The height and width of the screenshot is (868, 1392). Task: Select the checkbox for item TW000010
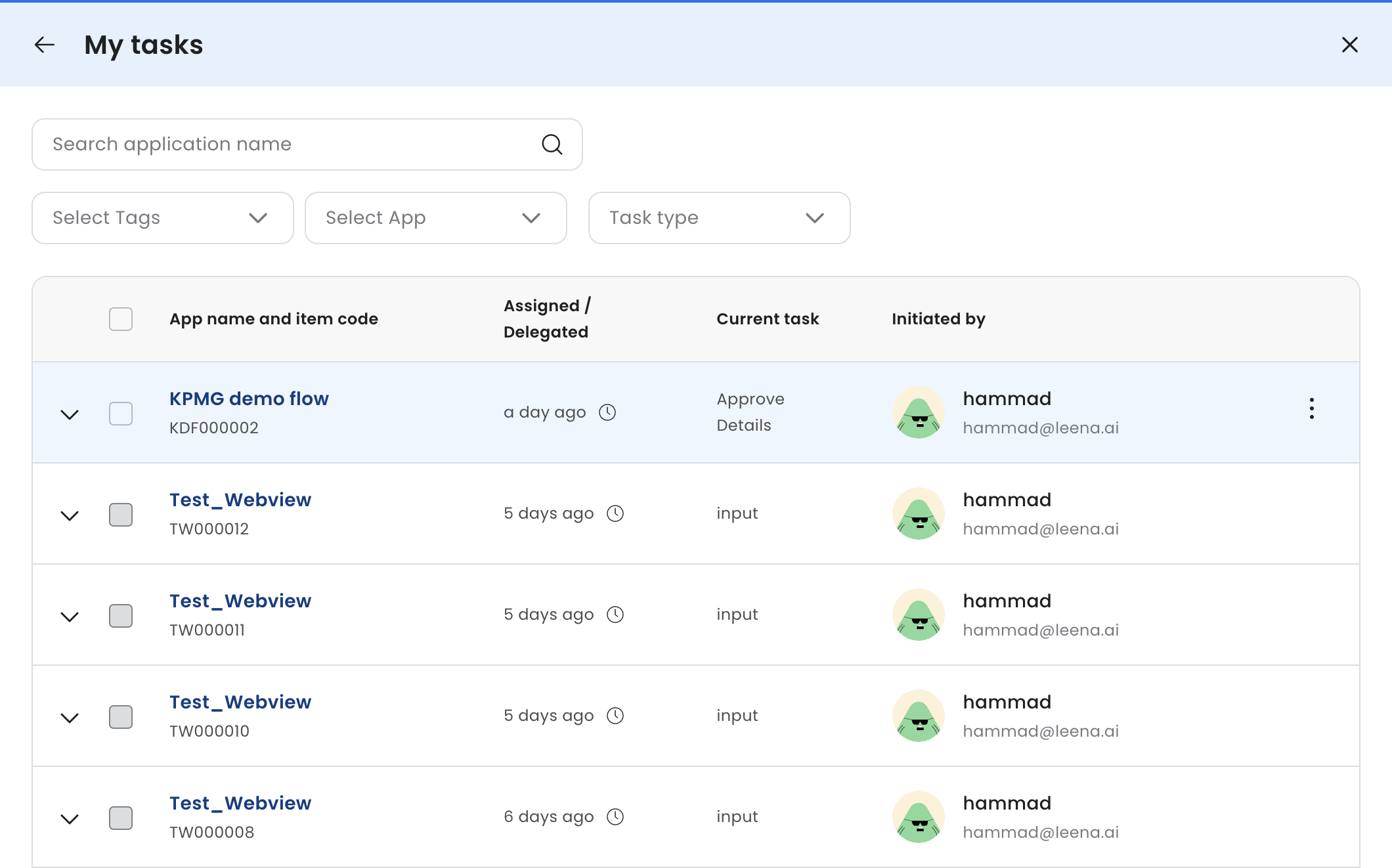click(x=121, y=717)
